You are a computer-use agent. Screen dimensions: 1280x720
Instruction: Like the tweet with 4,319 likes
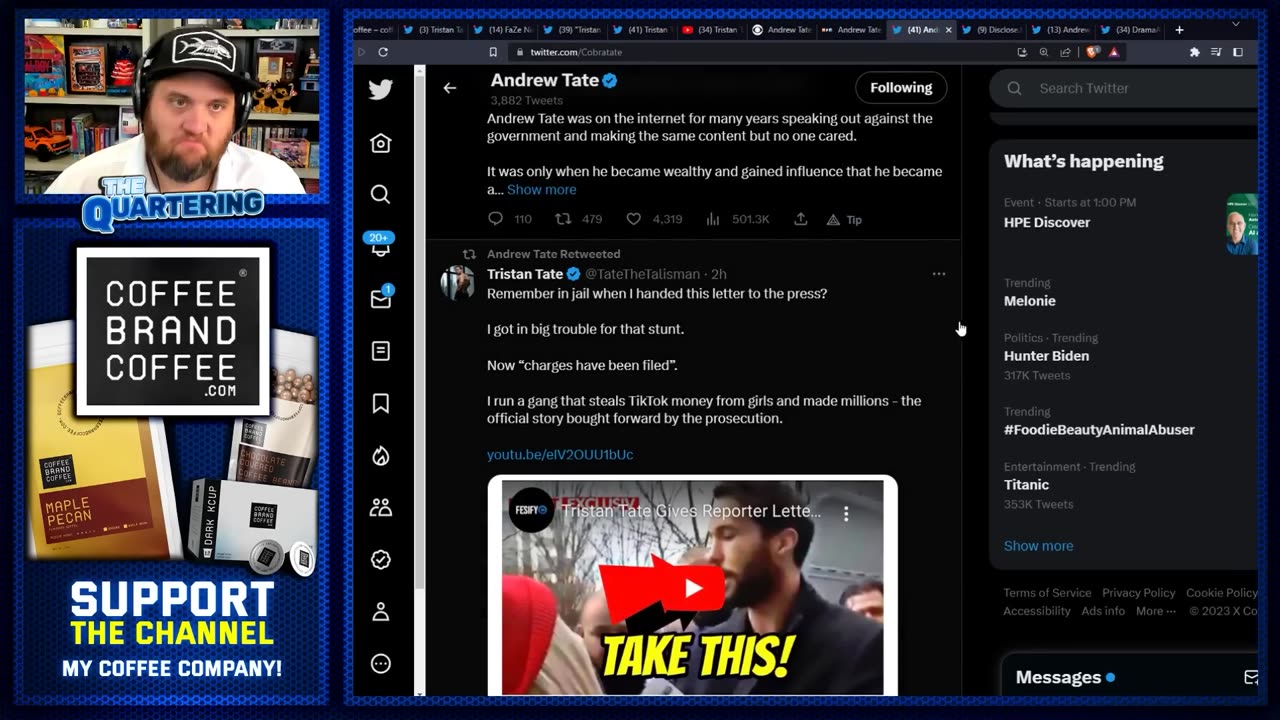pyautogui.click(x=633, y=219)
